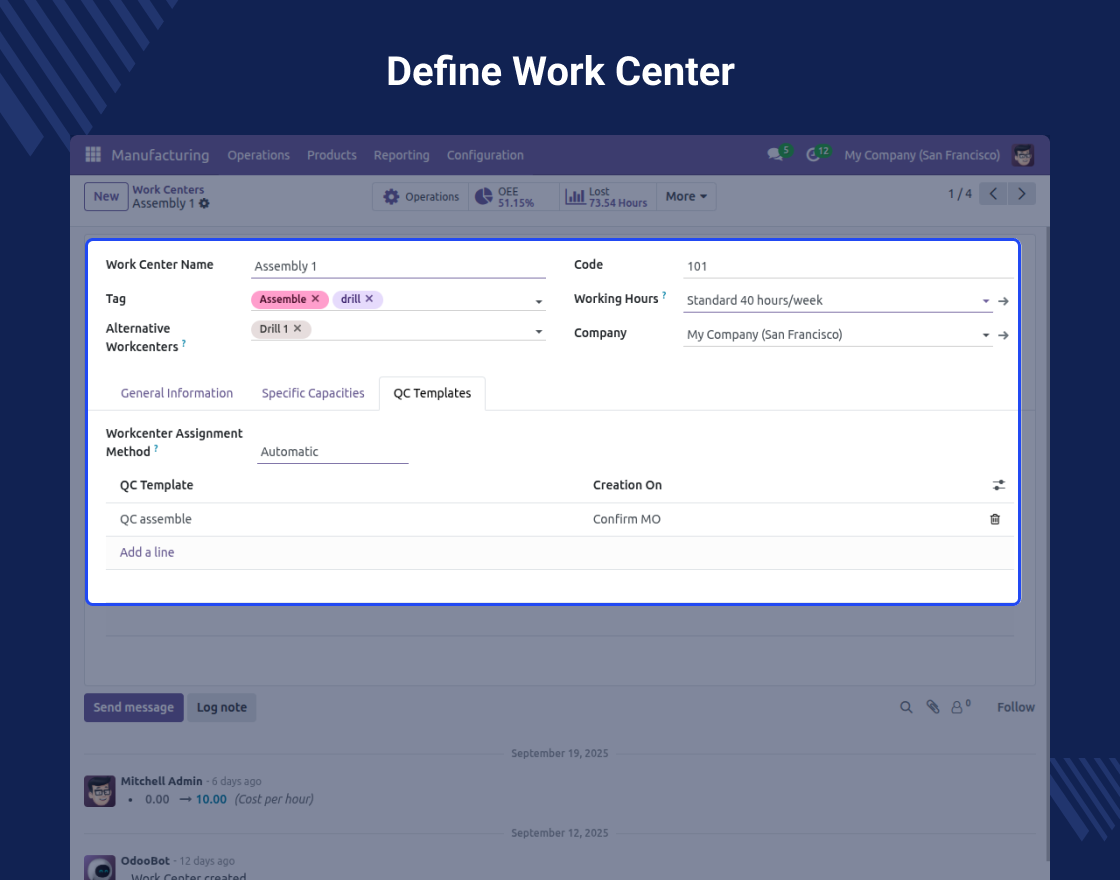Remove the Drill 1 alternative workcenter

297,329
